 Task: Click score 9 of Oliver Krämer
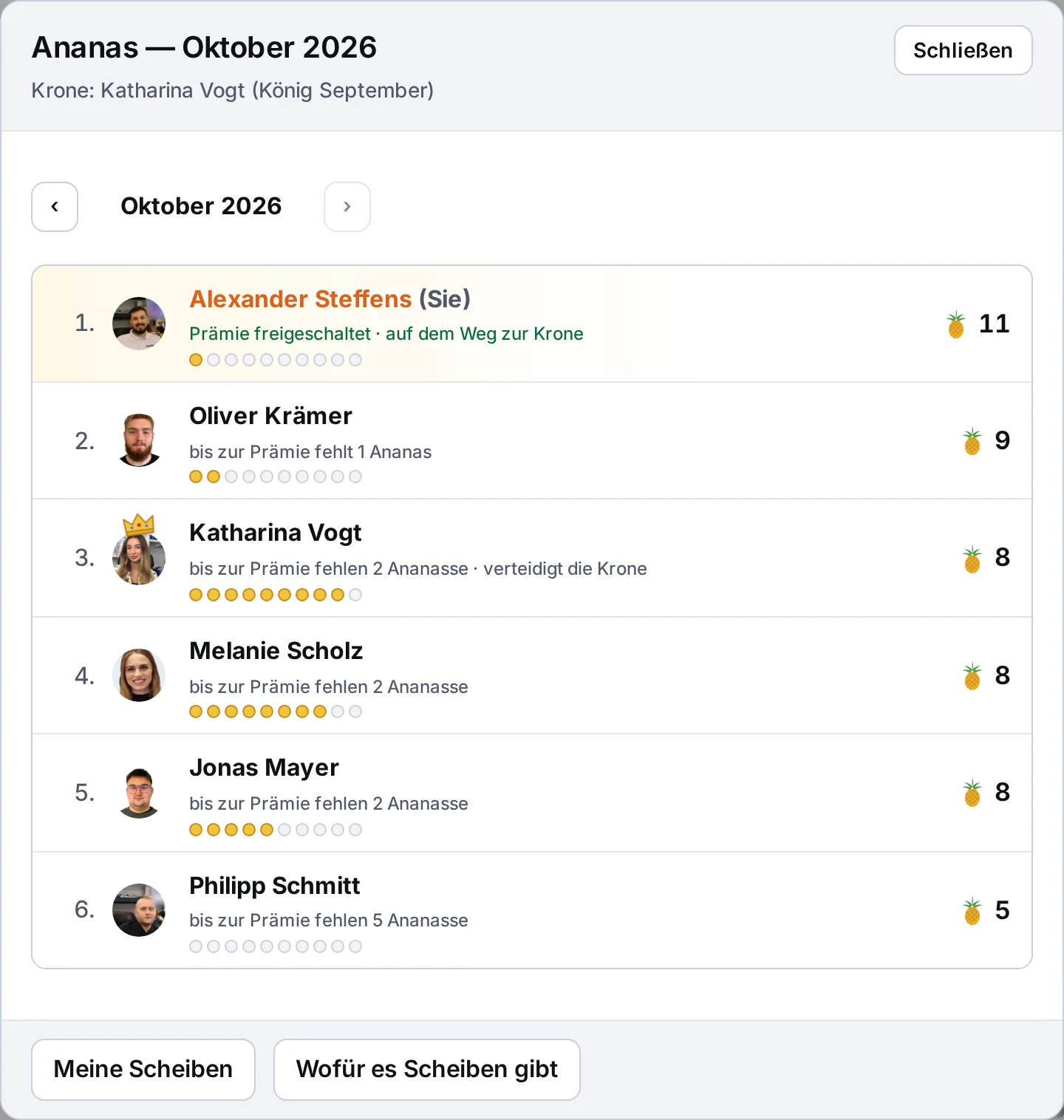[1003, 440]
